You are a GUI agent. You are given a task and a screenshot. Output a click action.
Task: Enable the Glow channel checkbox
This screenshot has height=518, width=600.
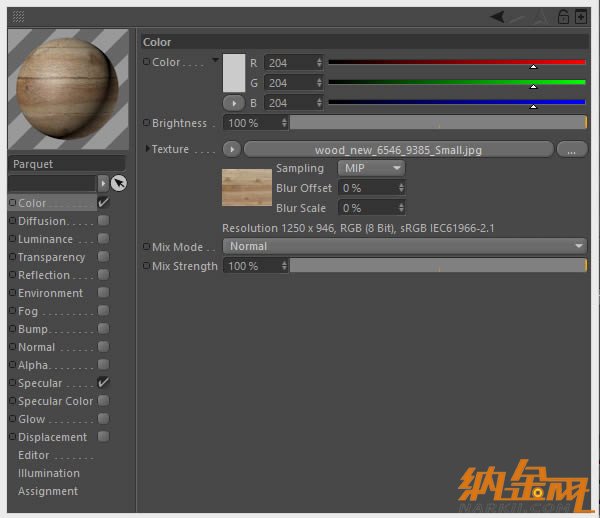(103, 418)
